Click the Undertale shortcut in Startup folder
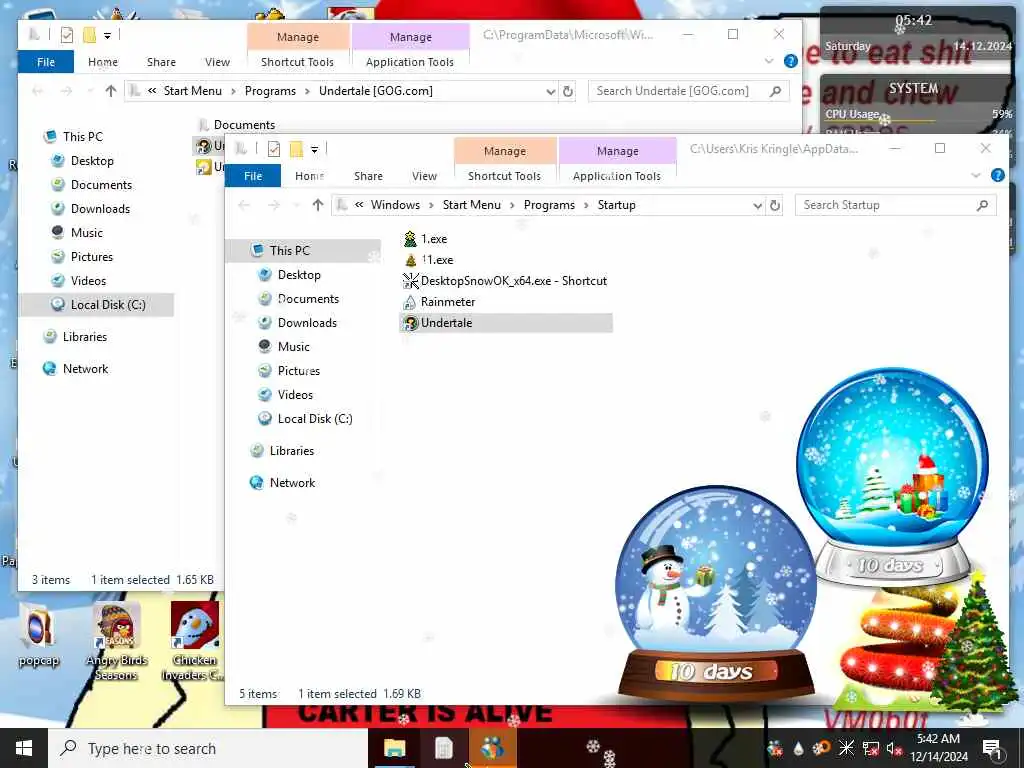The width and height of the screenshot is (1024, 768). [x=505, y=323]
